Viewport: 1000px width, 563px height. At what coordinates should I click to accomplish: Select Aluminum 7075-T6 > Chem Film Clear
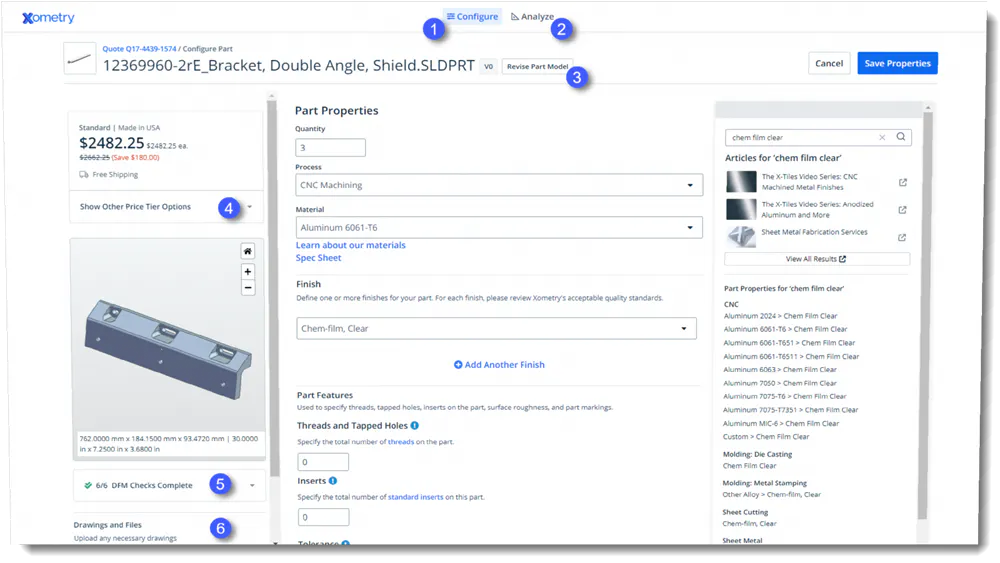784,396
